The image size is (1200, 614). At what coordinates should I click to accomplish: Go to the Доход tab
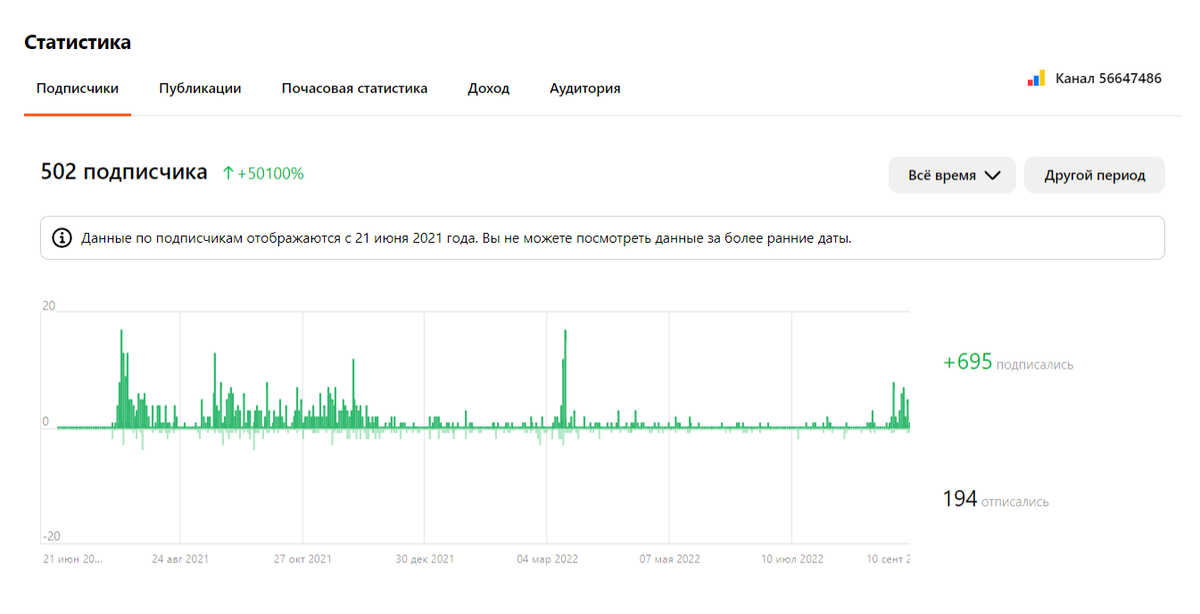pyautogui.click(x=489, y=88)
